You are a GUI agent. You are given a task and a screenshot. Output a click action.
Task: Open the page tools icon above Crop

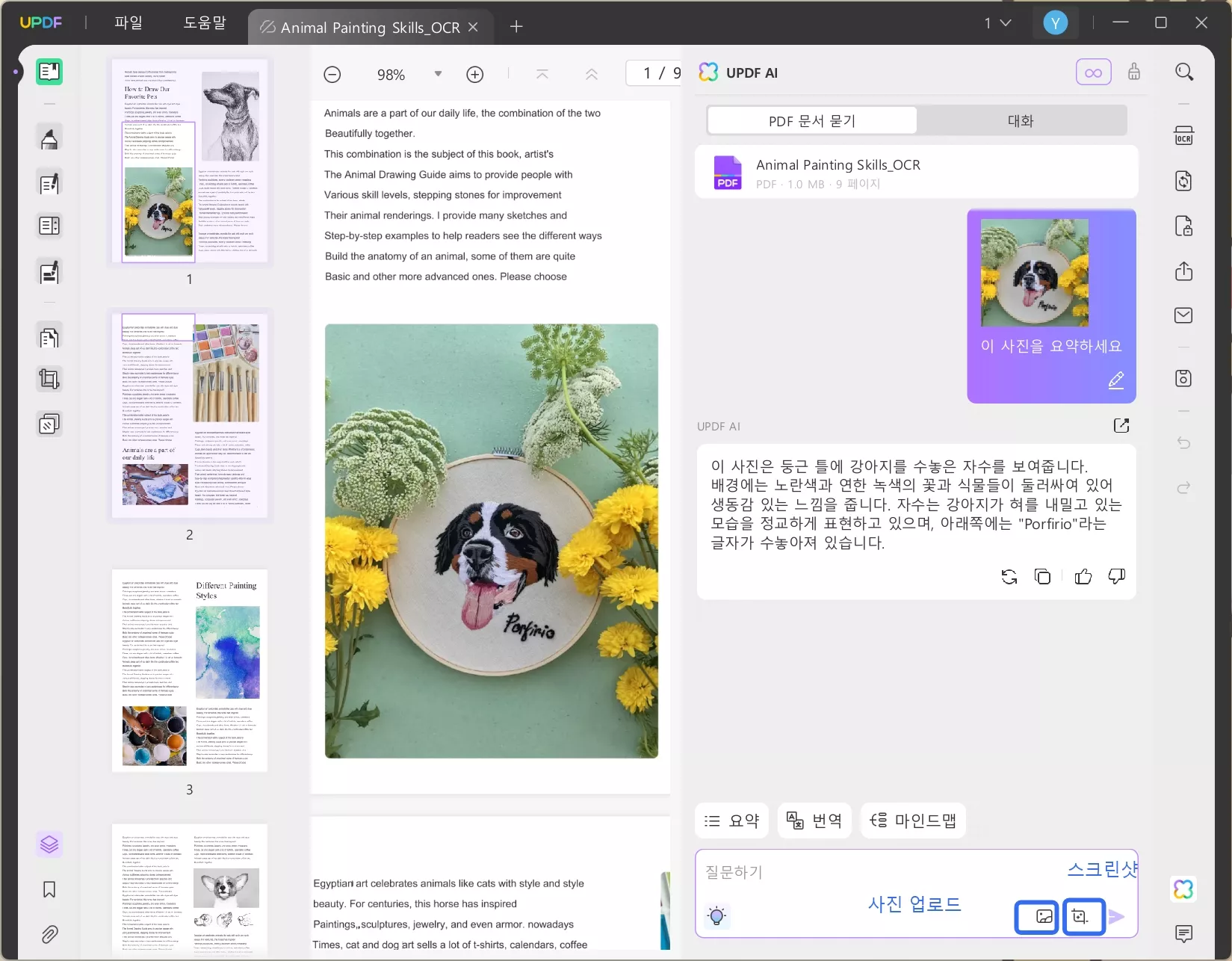point(49,338)
